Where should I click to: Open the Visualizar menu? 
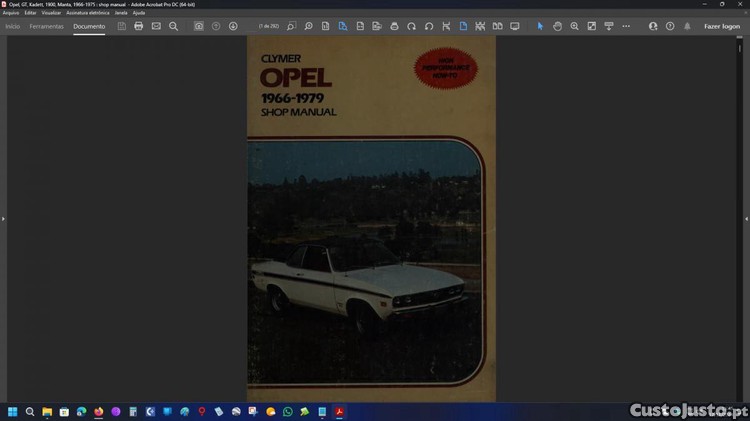click(51, 12)
